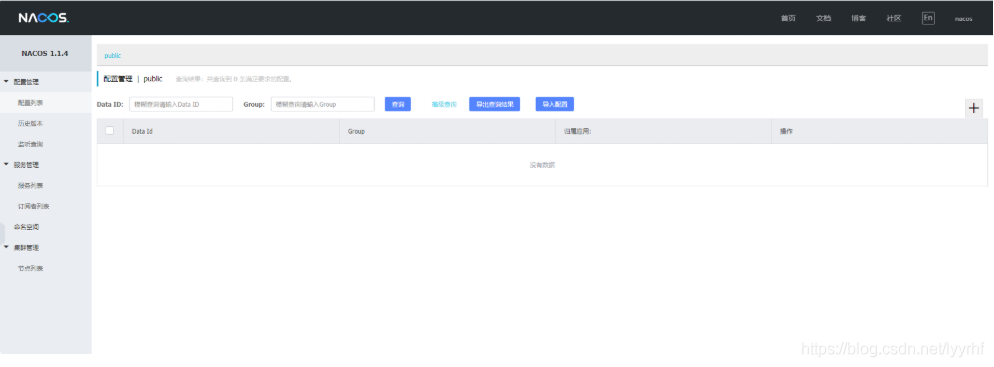Tick the select-all checkbox in table header
The height and width of the screenshot is (367, 994).
pos(110,131)
